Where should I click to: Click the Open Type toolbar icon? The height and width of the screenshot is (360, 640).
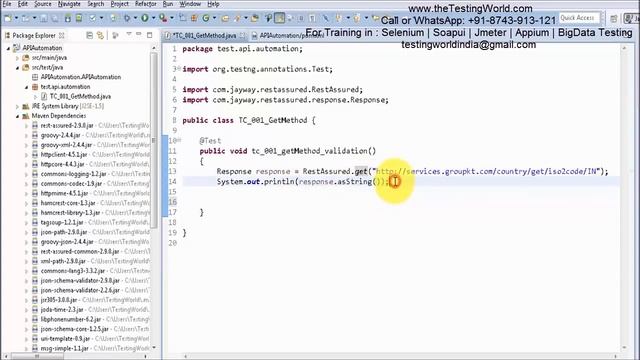(x=225, y=18)
